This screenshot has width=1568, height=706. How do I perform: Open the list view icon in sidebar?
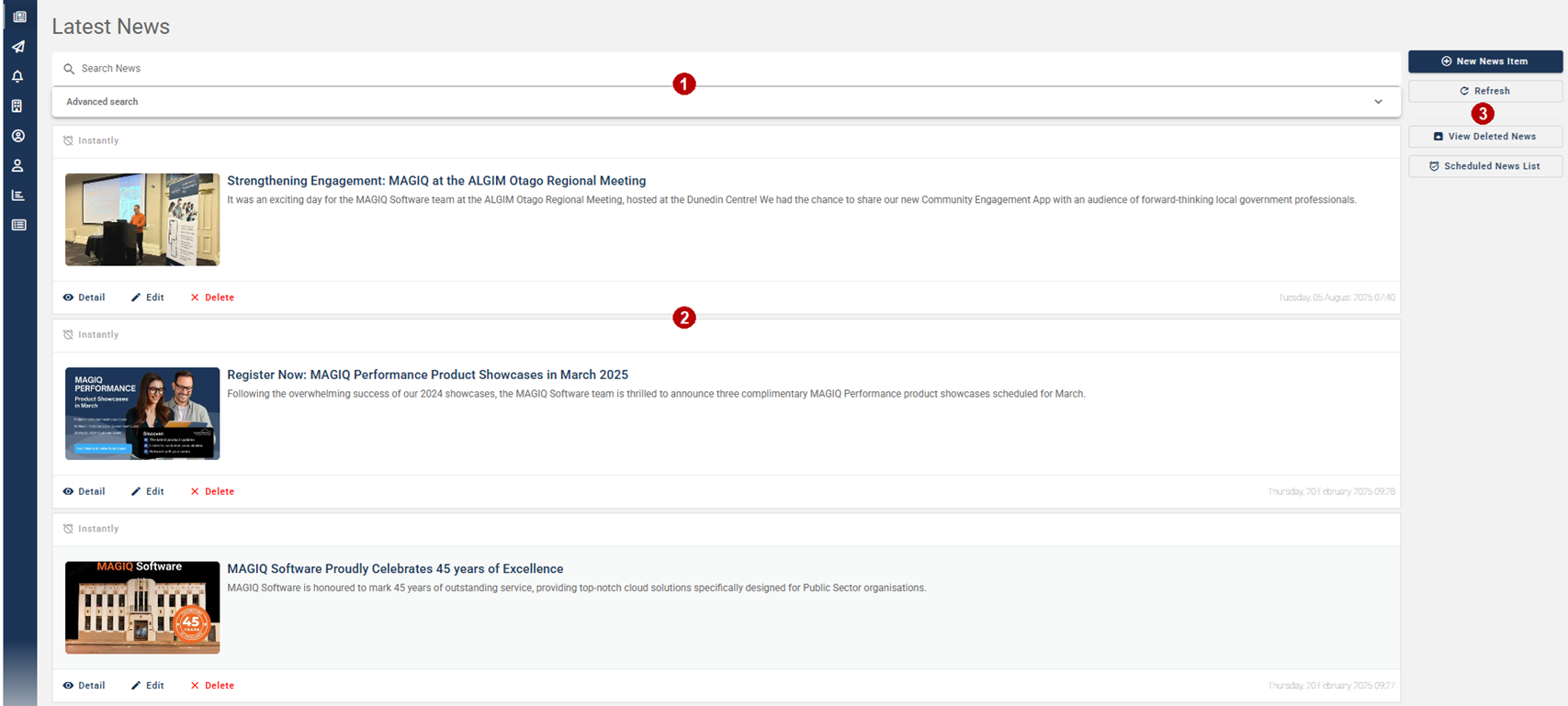coord(18,225)
